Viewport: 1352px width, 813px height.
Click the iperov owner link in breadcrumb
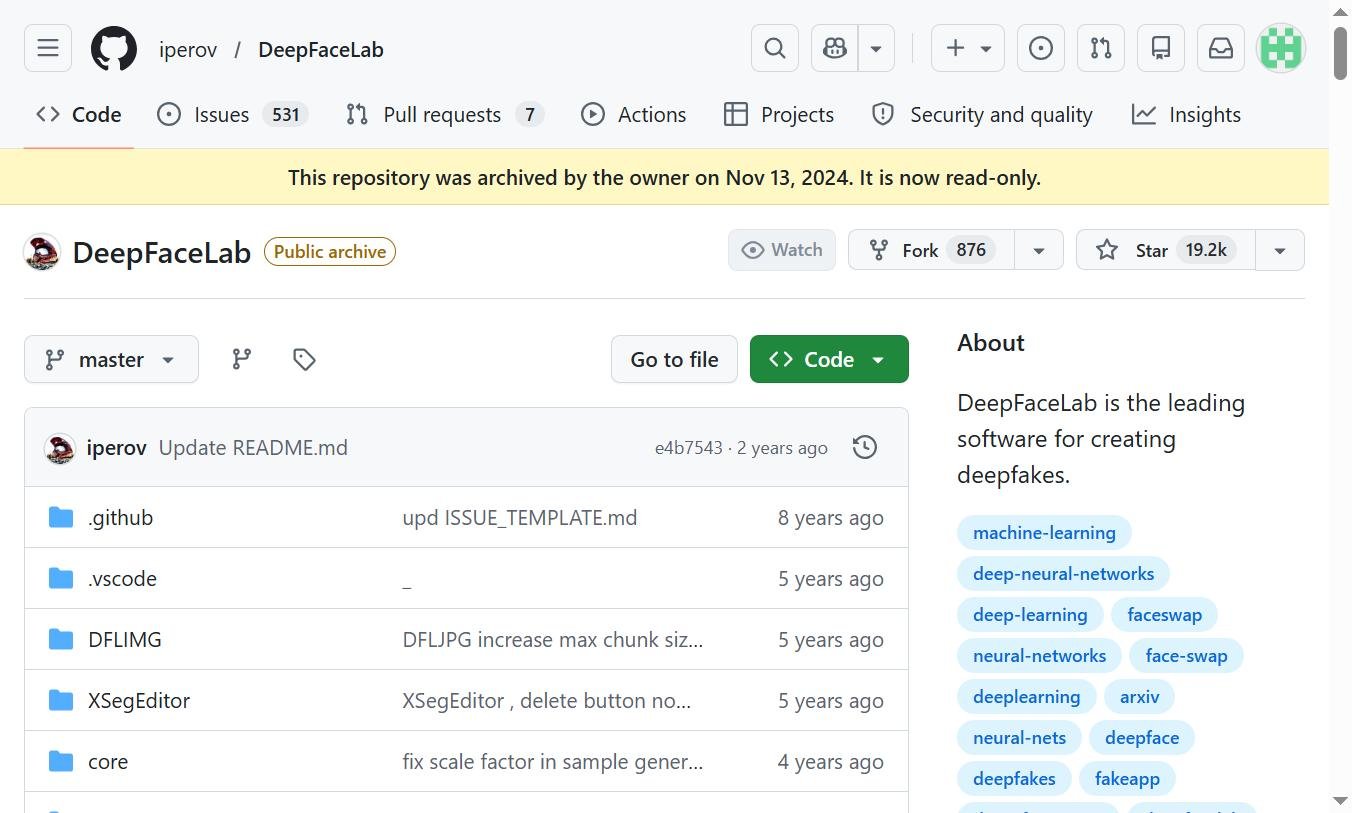[188, 50]
